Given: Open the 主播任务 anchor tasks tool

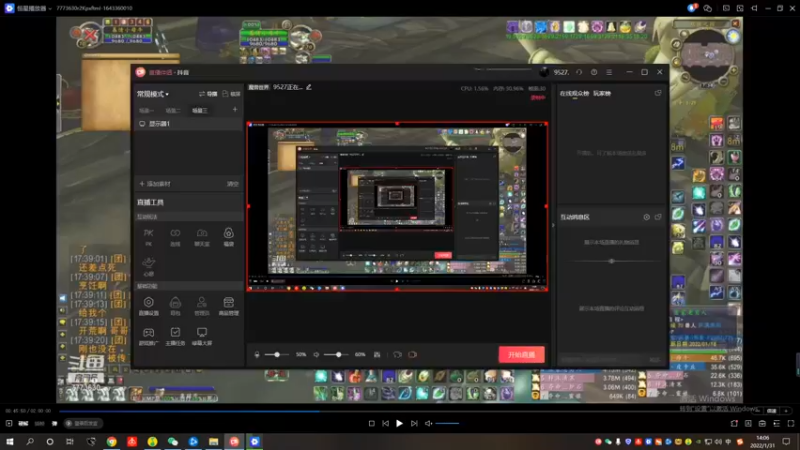Looking at the screenshot, I should [x=175, y=336].
